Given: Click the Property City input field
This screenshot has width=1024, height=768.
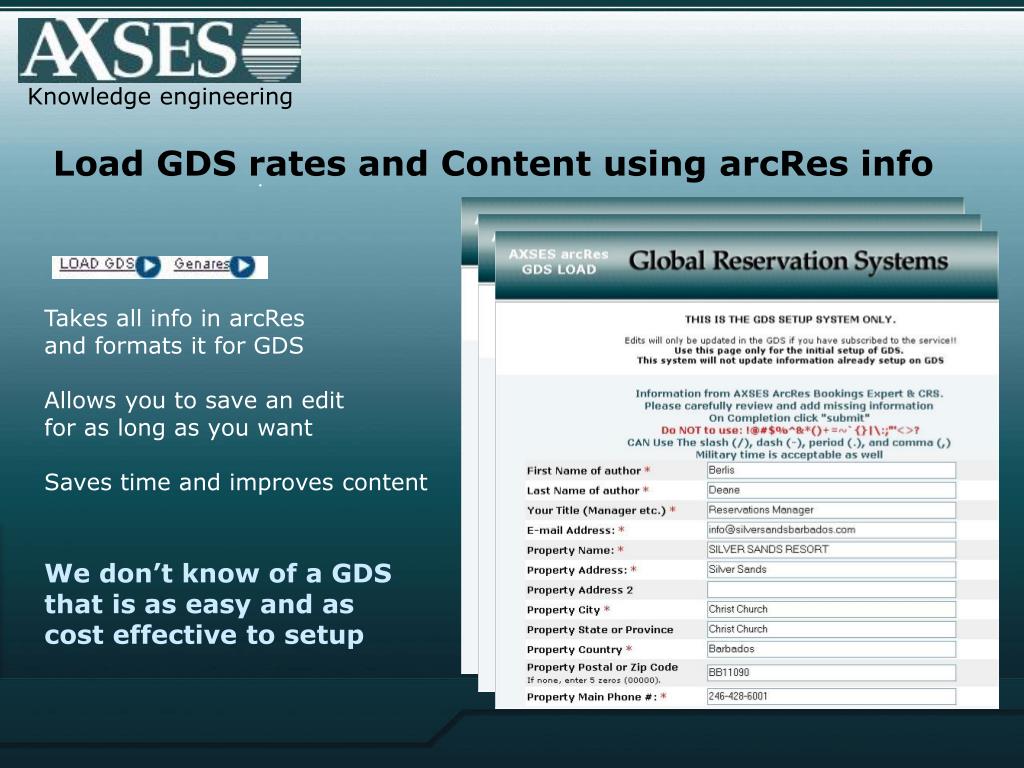Looking at the screenshot, I should (x=831, y=609).
